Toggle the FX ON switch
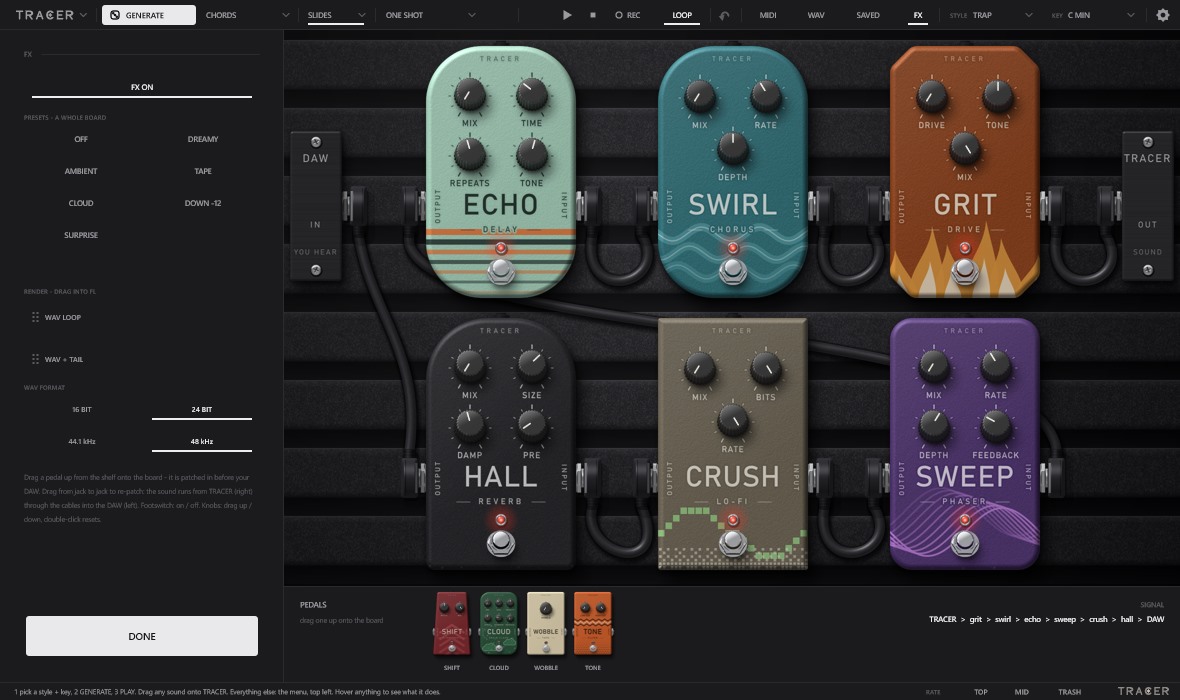The height and width of the screenshot is (700, 1180). point(141,87)
